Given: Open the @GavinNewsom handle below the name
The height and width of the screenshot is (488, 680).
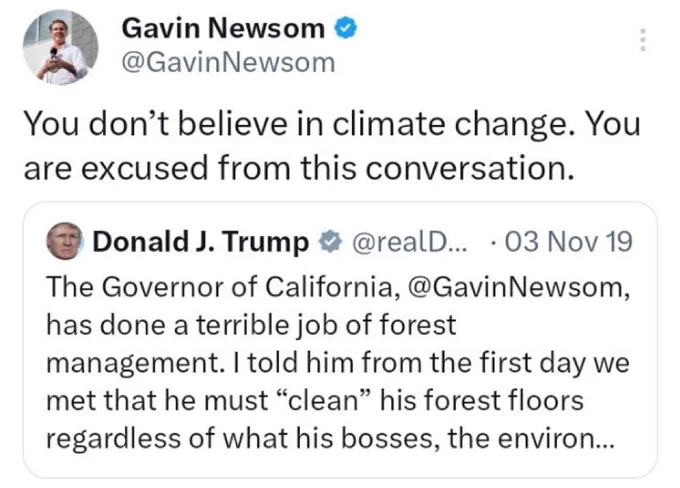Looking at the screenshot, I should (229, 63).
